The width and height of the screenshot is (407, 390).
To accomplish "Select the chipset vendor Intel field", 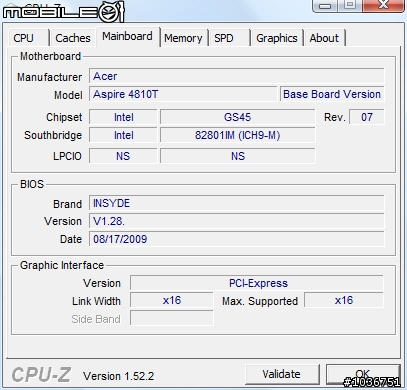I will 123,117.
